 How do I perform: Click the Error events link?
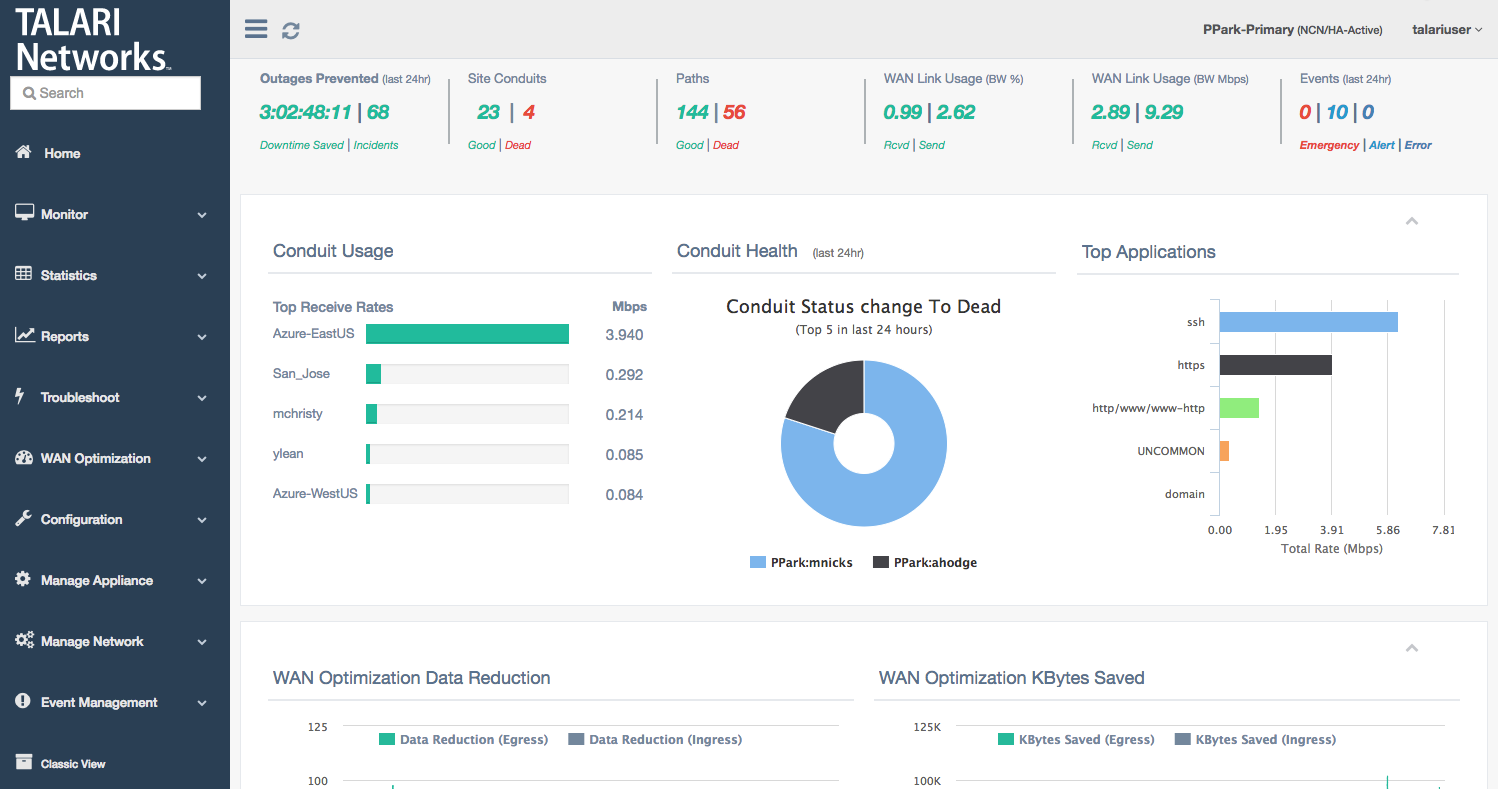click(1418, 145)
